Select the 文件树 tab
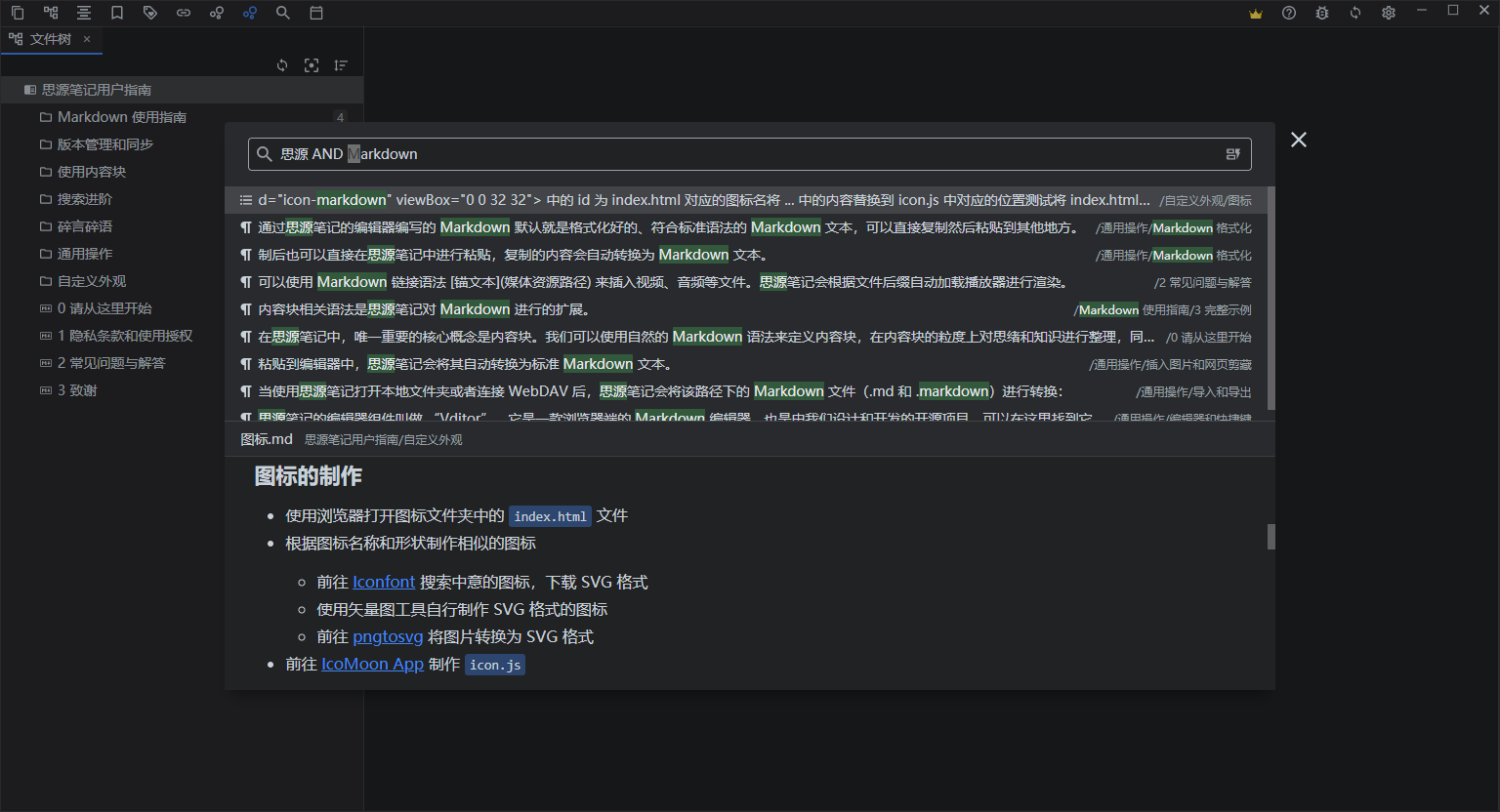Screen dimensions: 1500x812 pyautogui.click(x=49, y=39)
